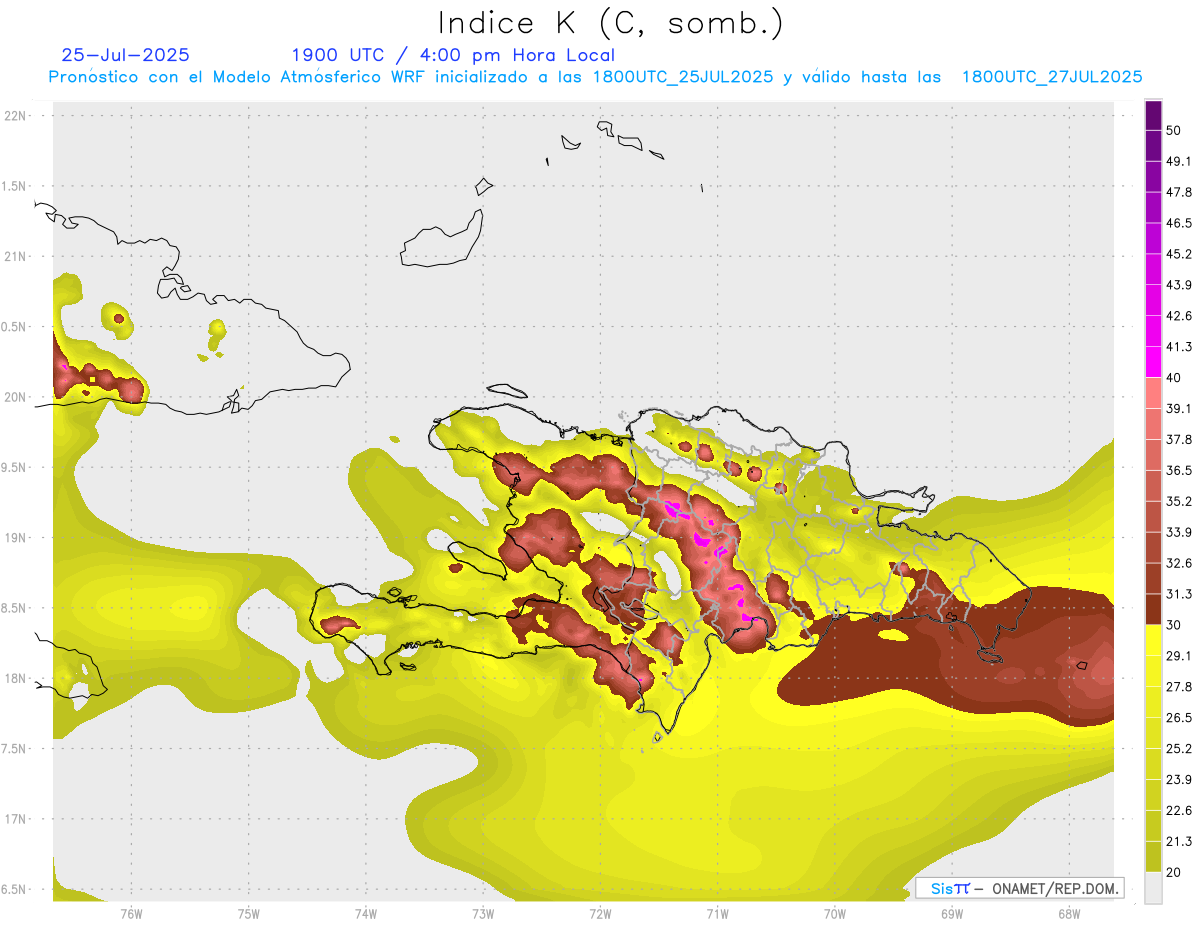
Task: Click the colorbar value "42.6"
Action: click(x=1178, y=316)
